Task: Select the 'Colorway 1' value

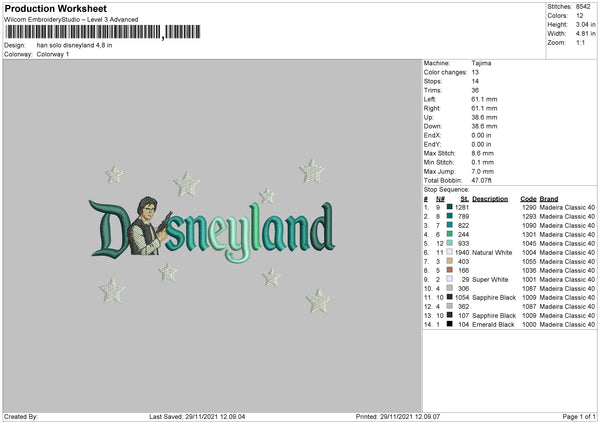Action: tap(53, 54)
